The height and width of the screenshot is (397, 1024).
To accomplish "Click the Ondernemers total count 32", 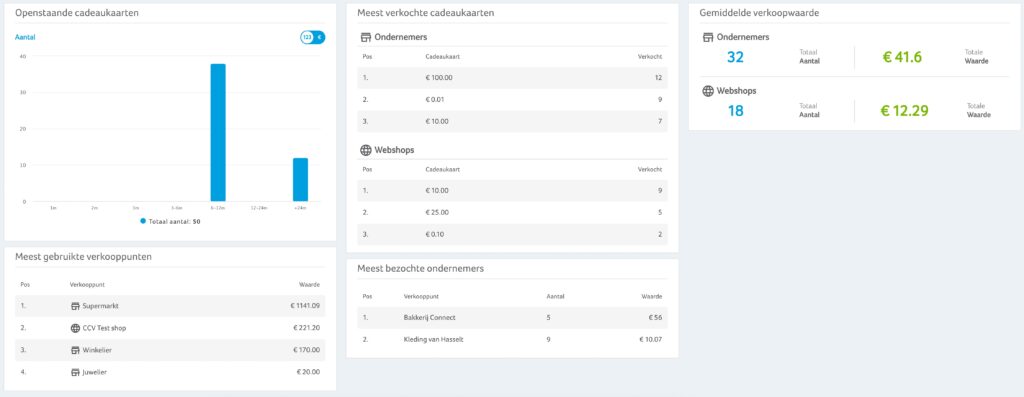I will click(x=735, y=57).
